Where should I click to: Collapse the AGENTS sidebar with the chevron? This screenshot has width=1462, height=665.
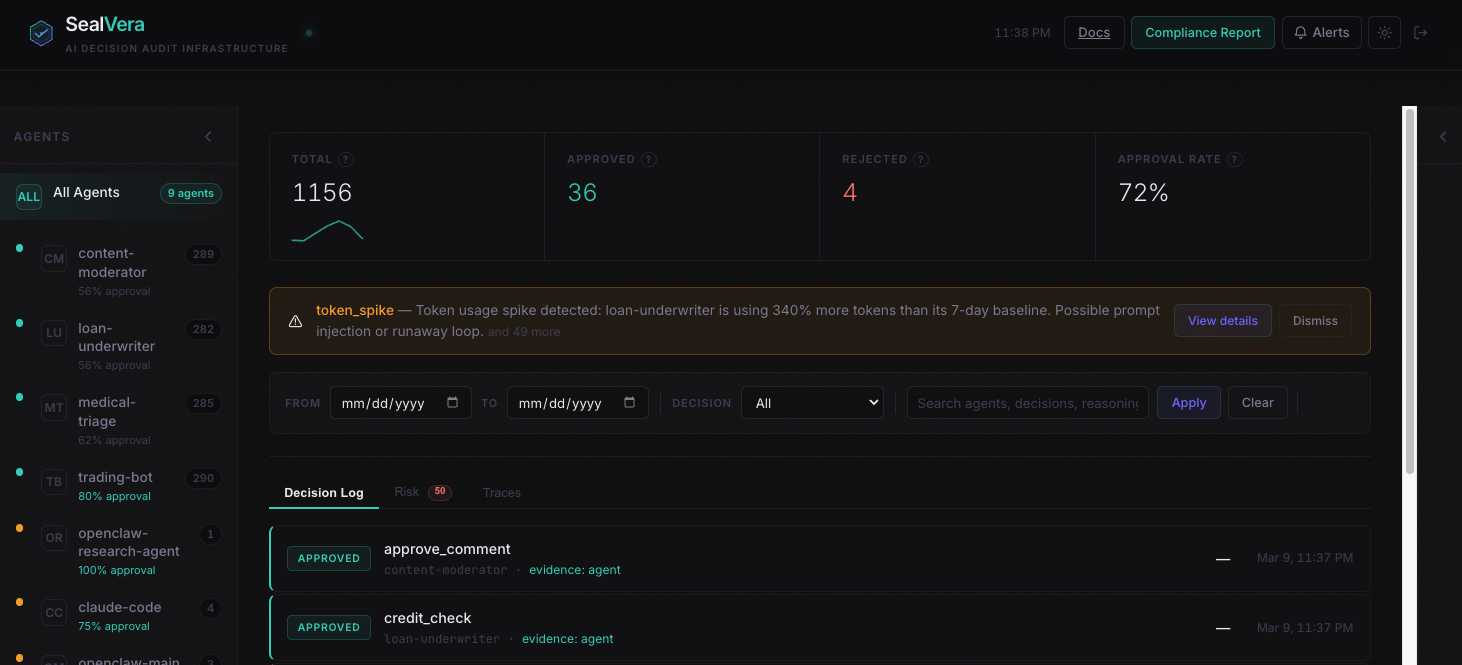pyautogui.click(x=208, y=136)
